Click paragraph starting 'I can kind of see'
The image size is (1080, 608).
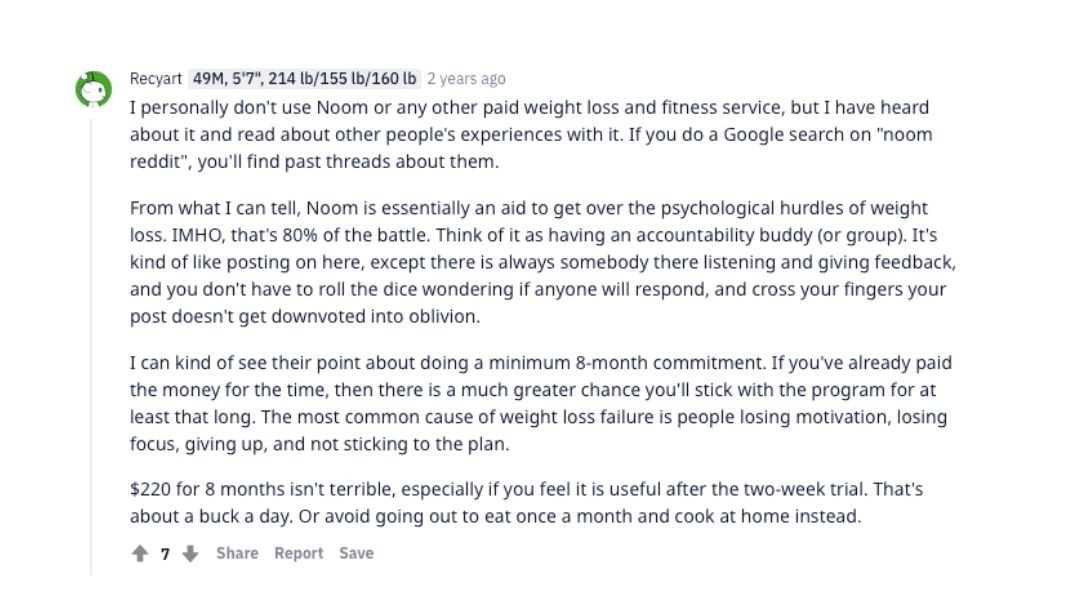click(x=541, y=403)
